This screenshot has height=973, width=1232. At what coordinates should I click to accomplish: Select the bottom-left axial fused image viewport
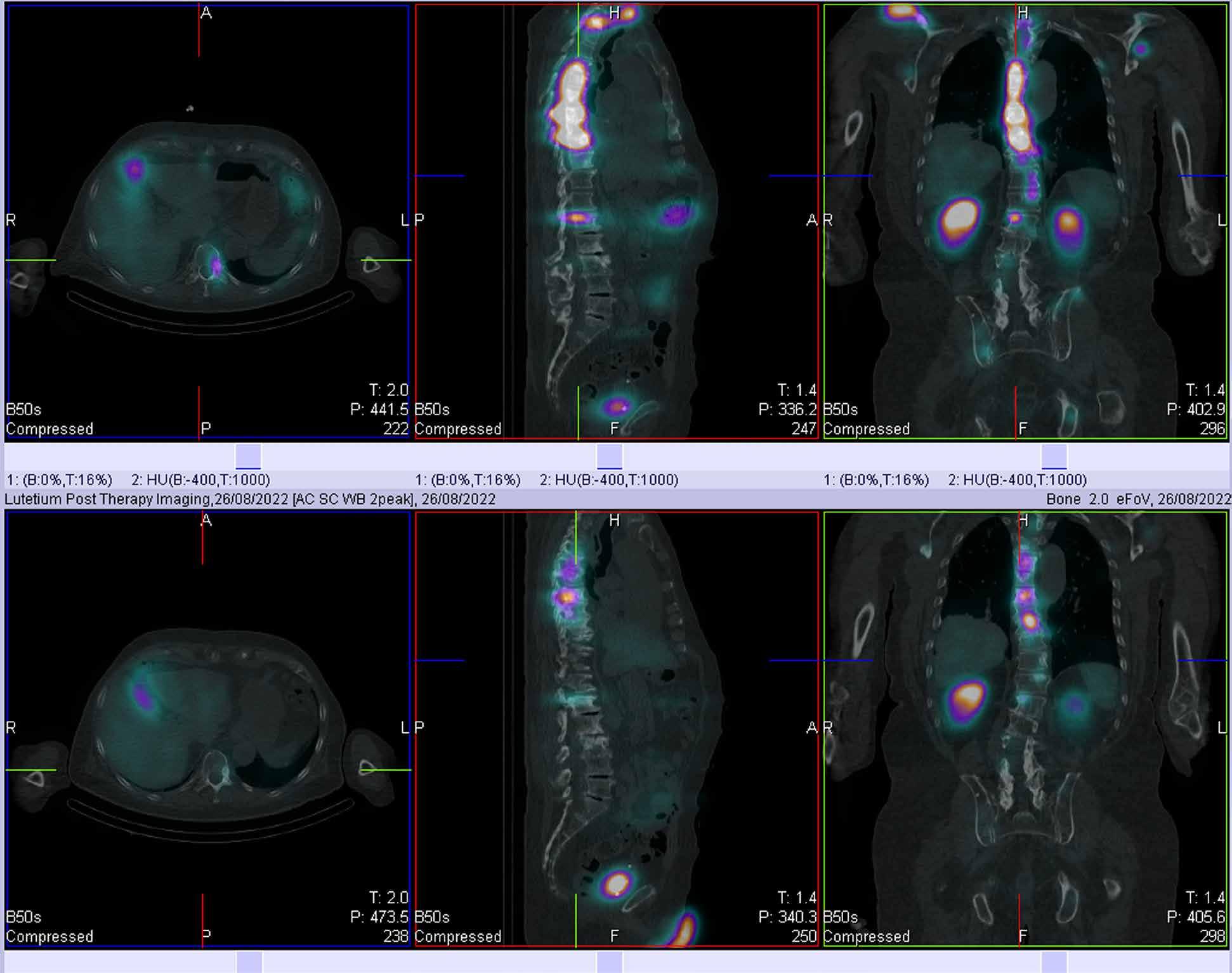coord(207,729)
